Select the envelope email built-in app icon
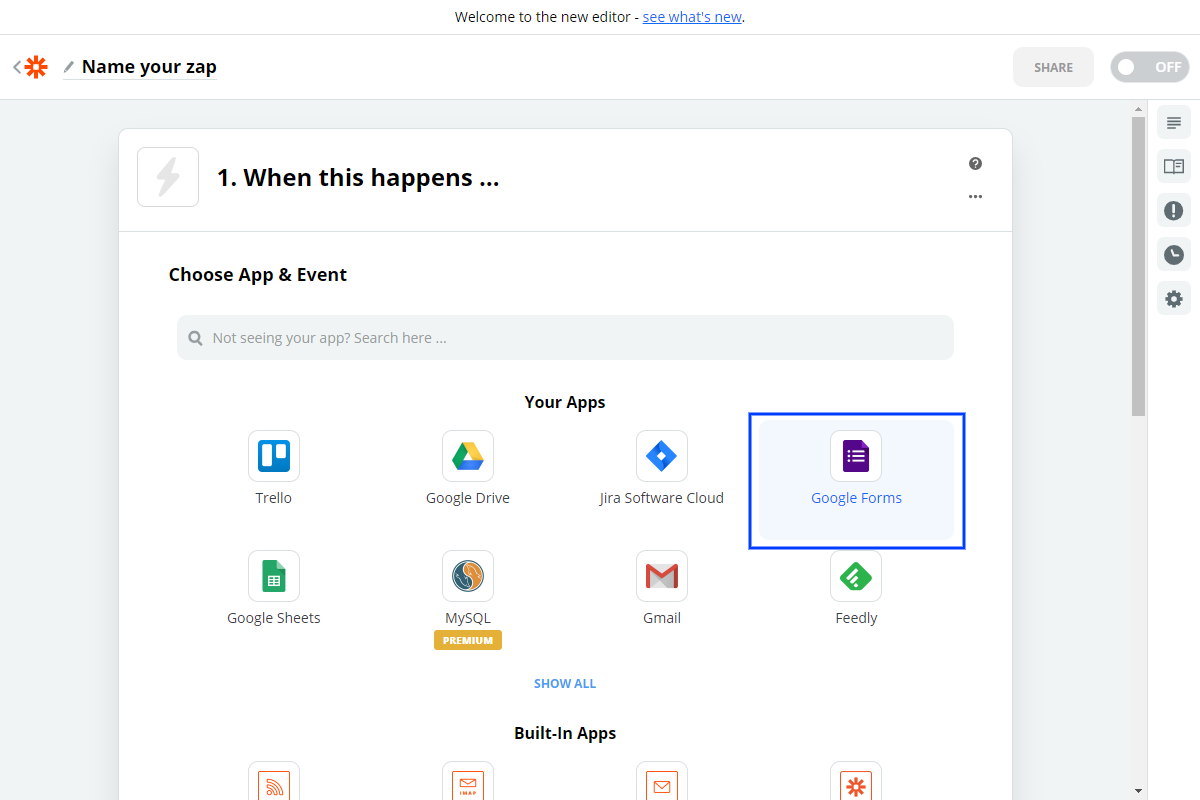The height and width of the screenshot is (800, 1200). pyautogui.click(x=662, y=781)
